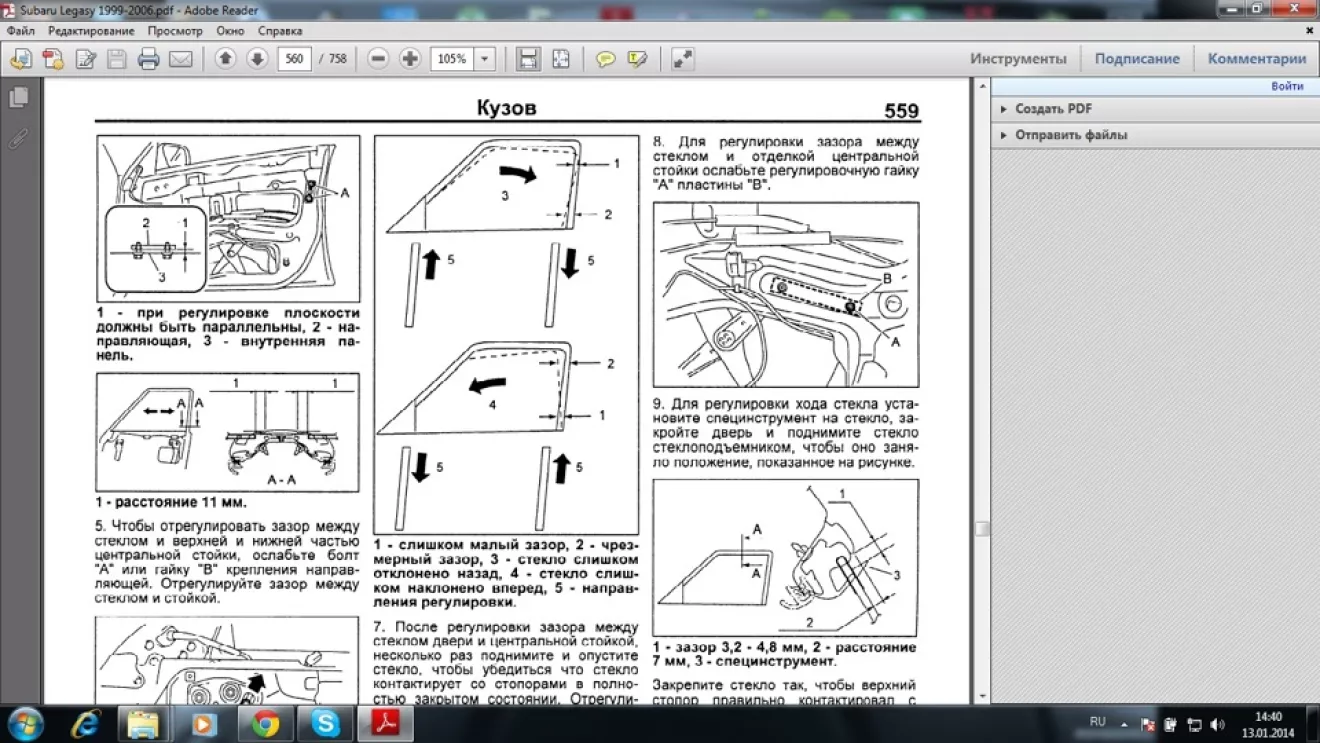Click the scrollbar down arrow of document
Screen dimensions: 1320x743
tap(982, 696)
